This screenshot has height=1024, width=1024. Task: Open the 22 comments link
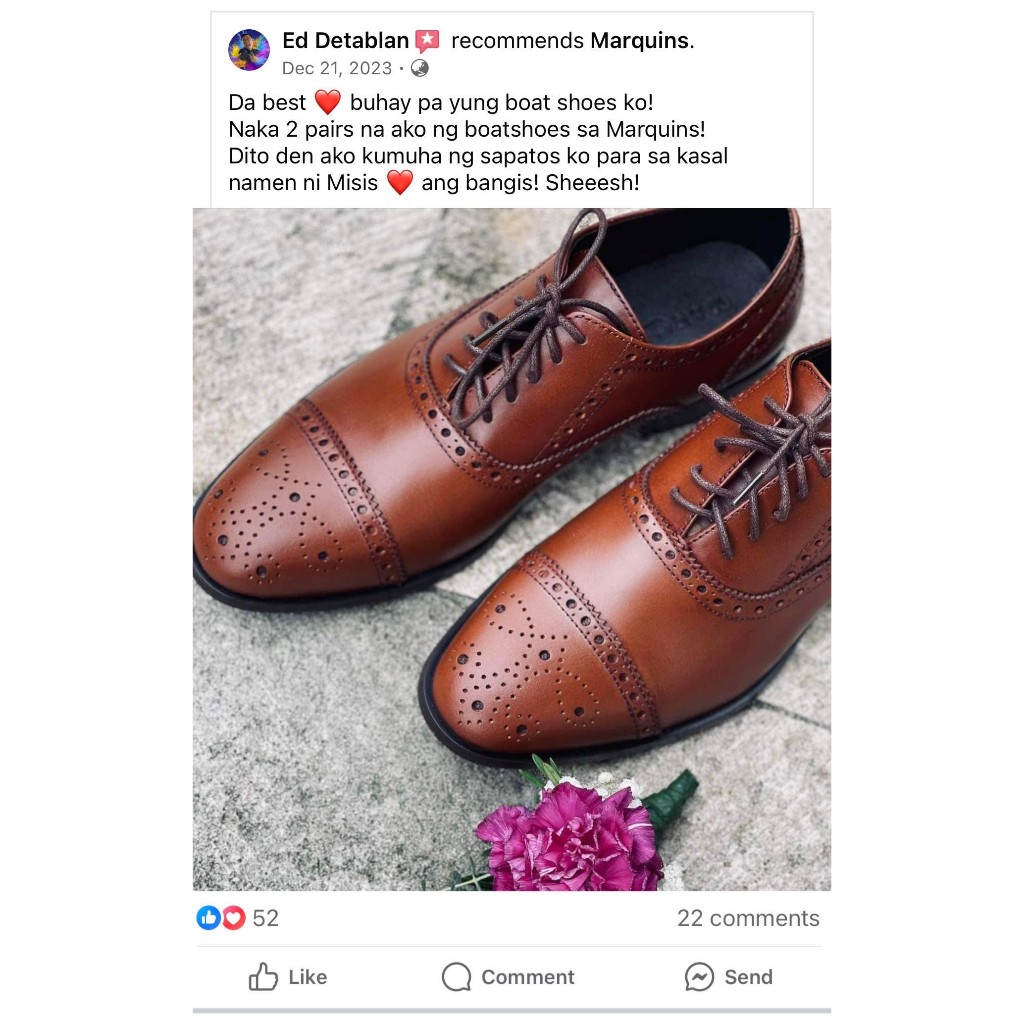point(748,918)
